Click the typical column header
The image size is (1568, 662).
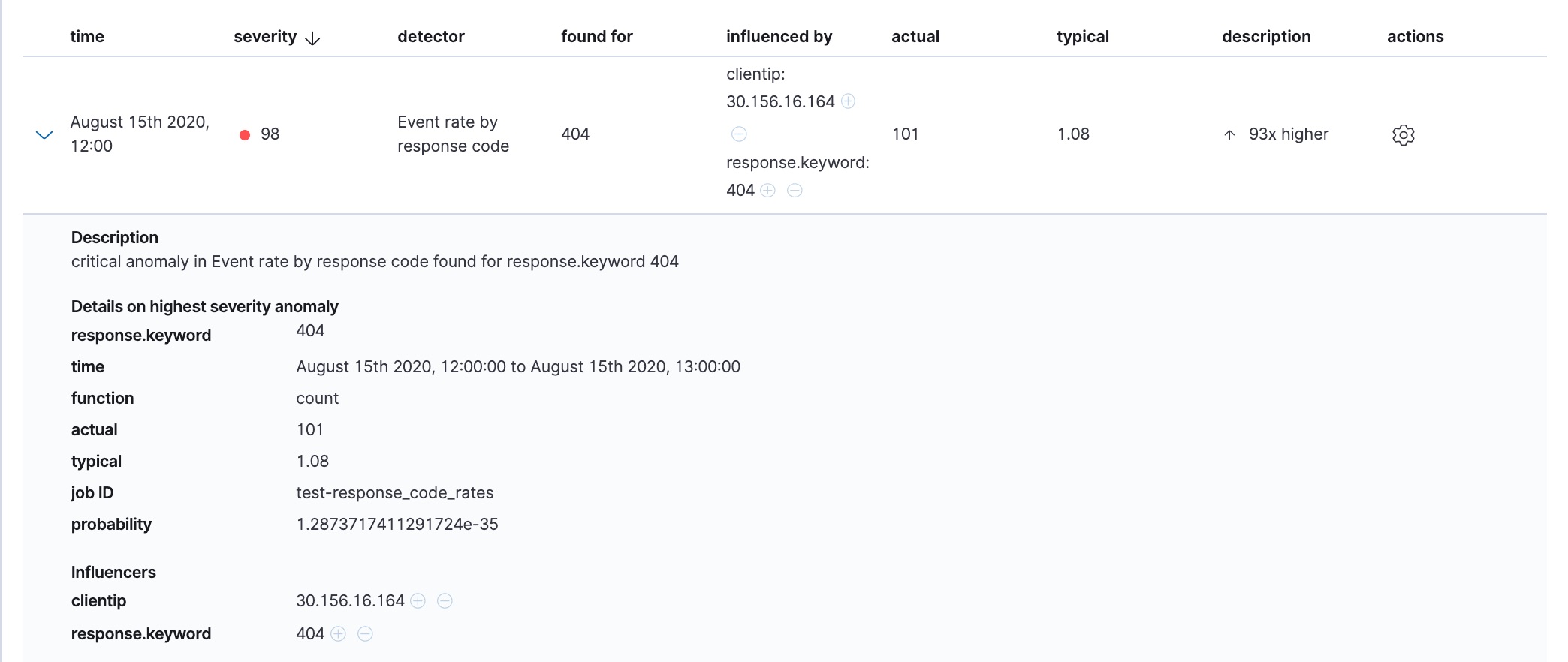1081,36
